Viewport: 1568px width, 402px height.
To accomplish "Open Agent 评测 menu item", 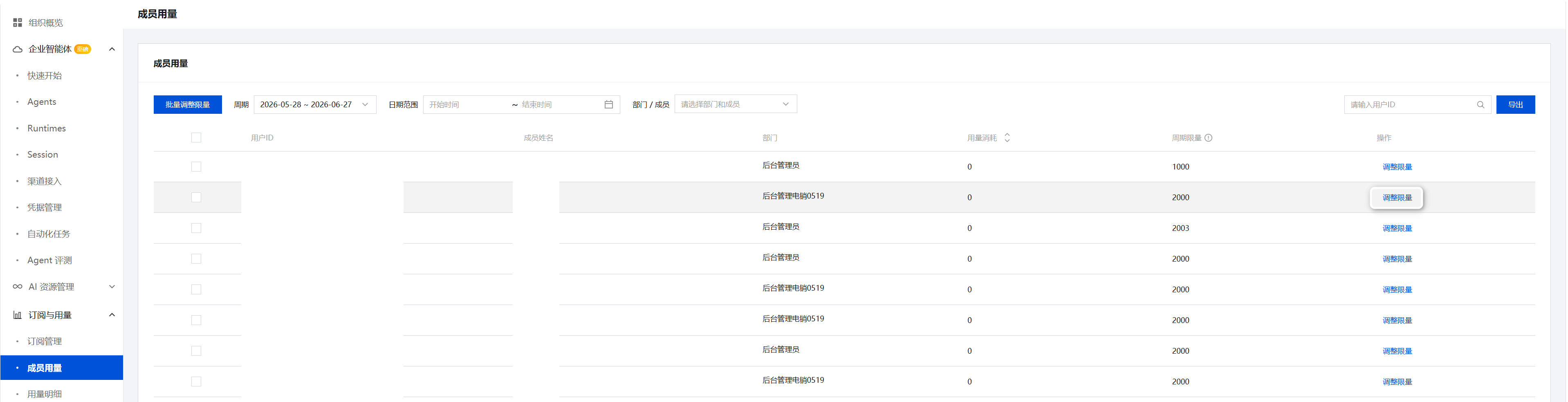I will [x=50, y=260].
